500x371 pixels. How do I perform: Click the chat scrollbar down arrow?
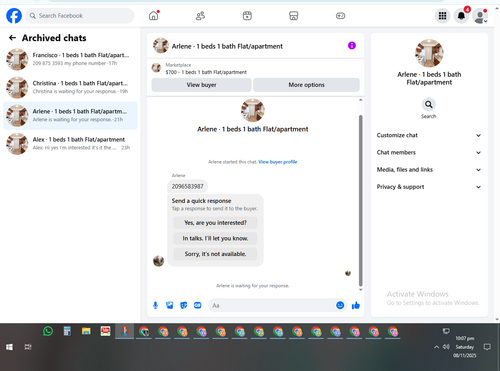pyautogui.click(x=360, y=290)
